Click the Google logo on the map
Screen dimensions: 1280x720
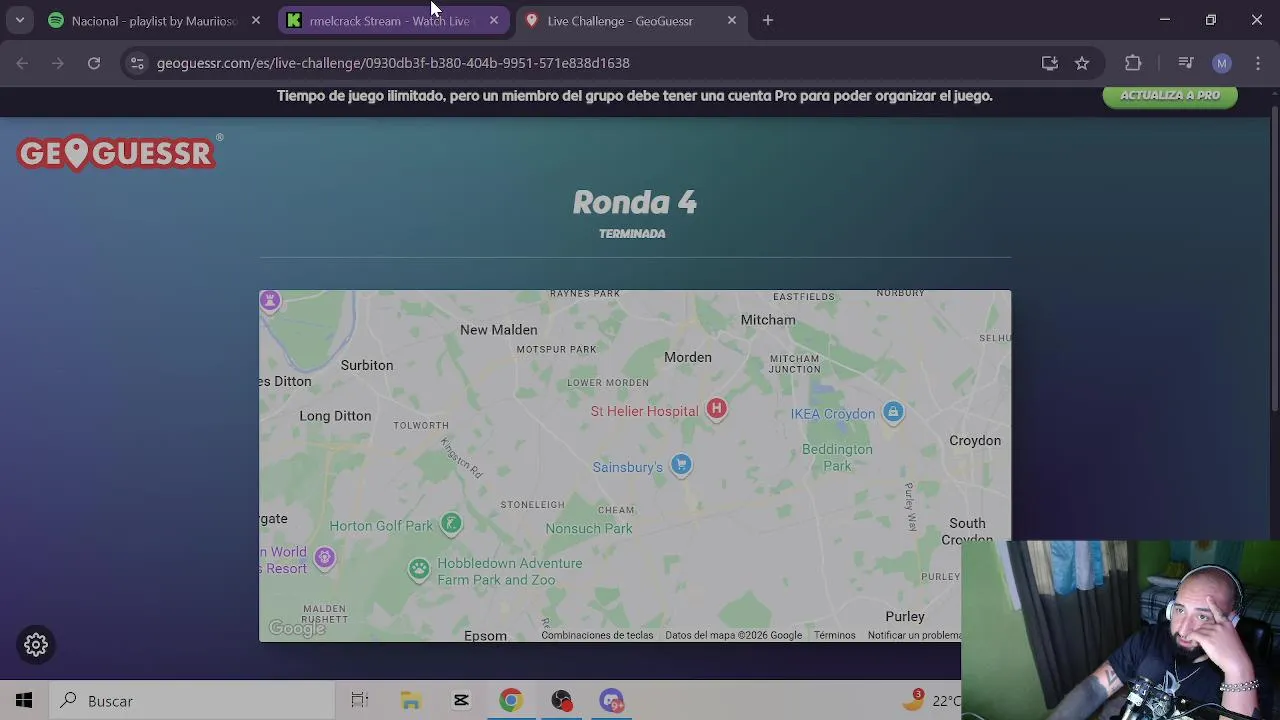click(x=297, y=628)
